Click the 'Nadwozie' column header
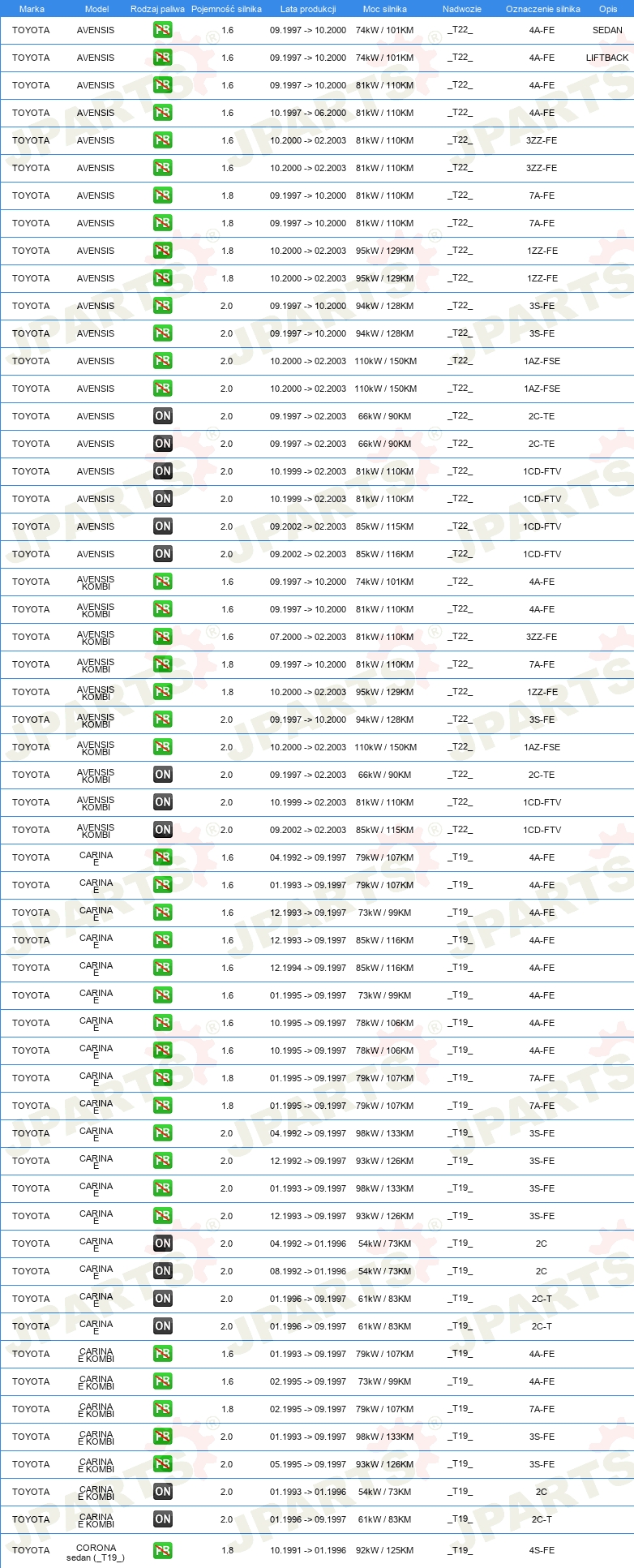Screen dimensions: 634x1568 click(462, 9)
